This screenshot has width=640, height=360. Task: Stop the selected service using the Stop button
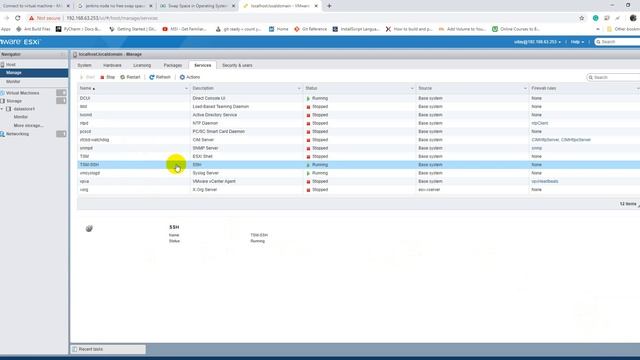pos(108,77)
